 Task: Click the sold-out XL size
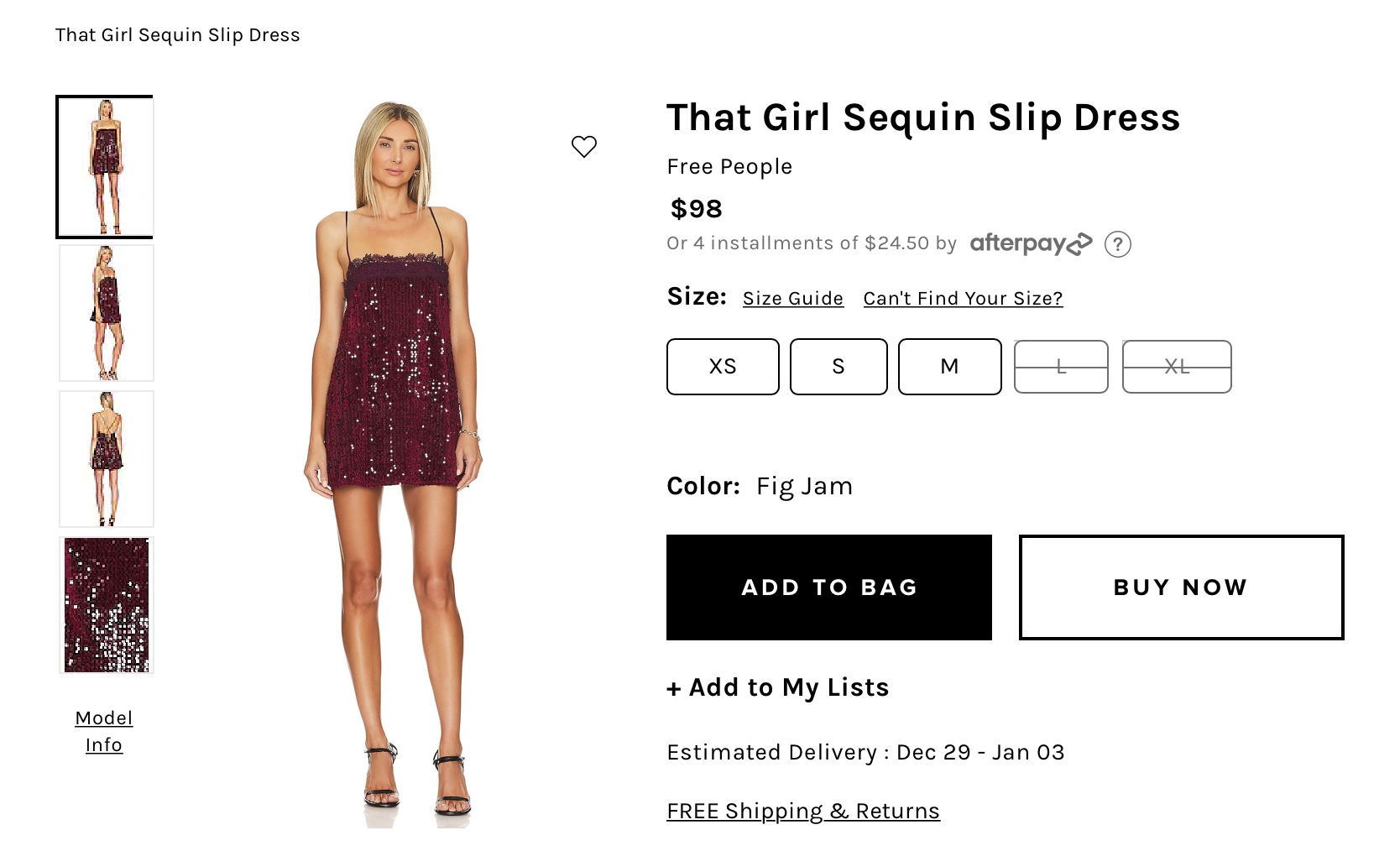click(1176, 367)
